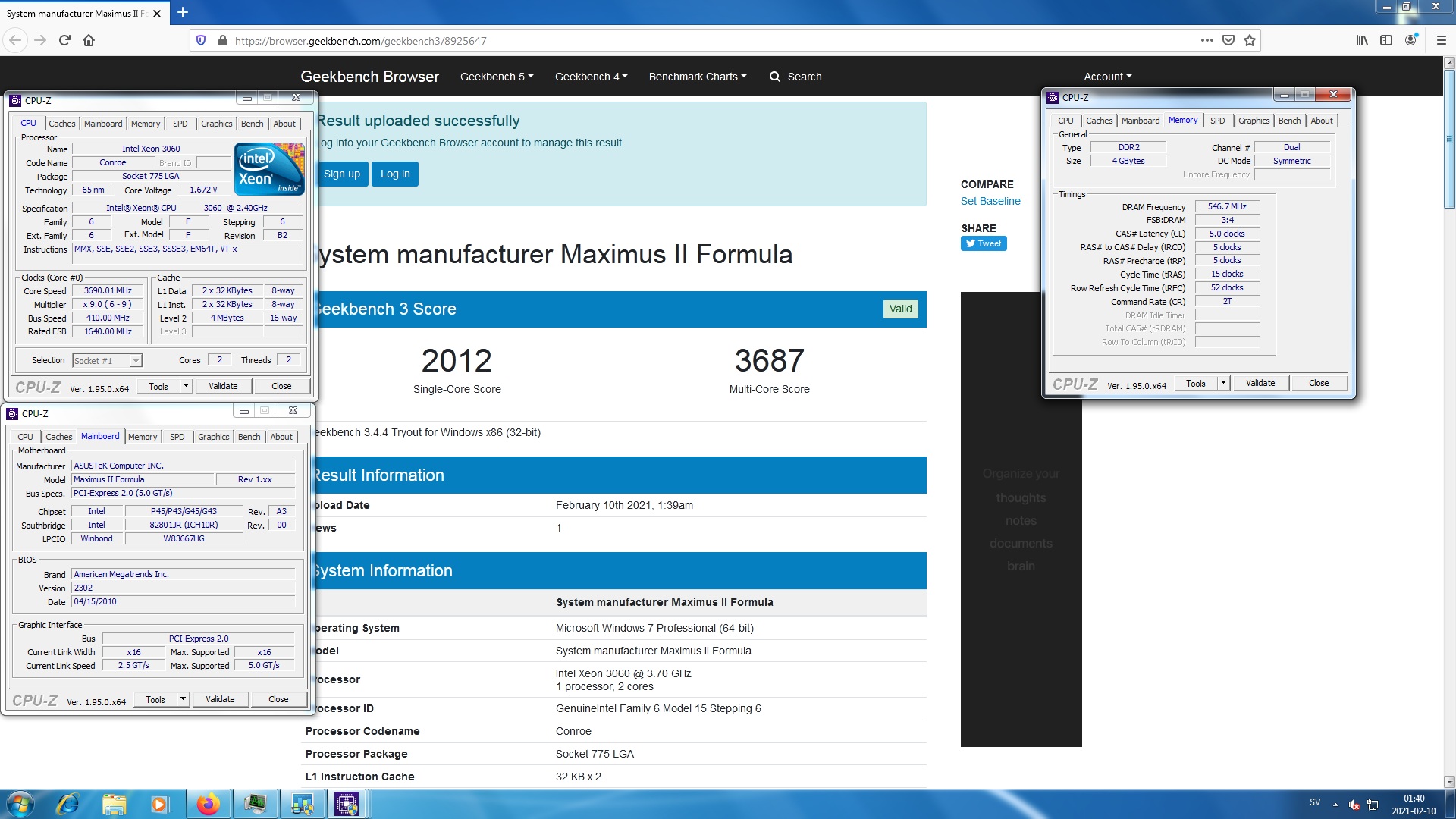Viewport: 1456px width, 819px height.
Task: Open the Geekbench 5 dropdown menu
Action: 497,77
